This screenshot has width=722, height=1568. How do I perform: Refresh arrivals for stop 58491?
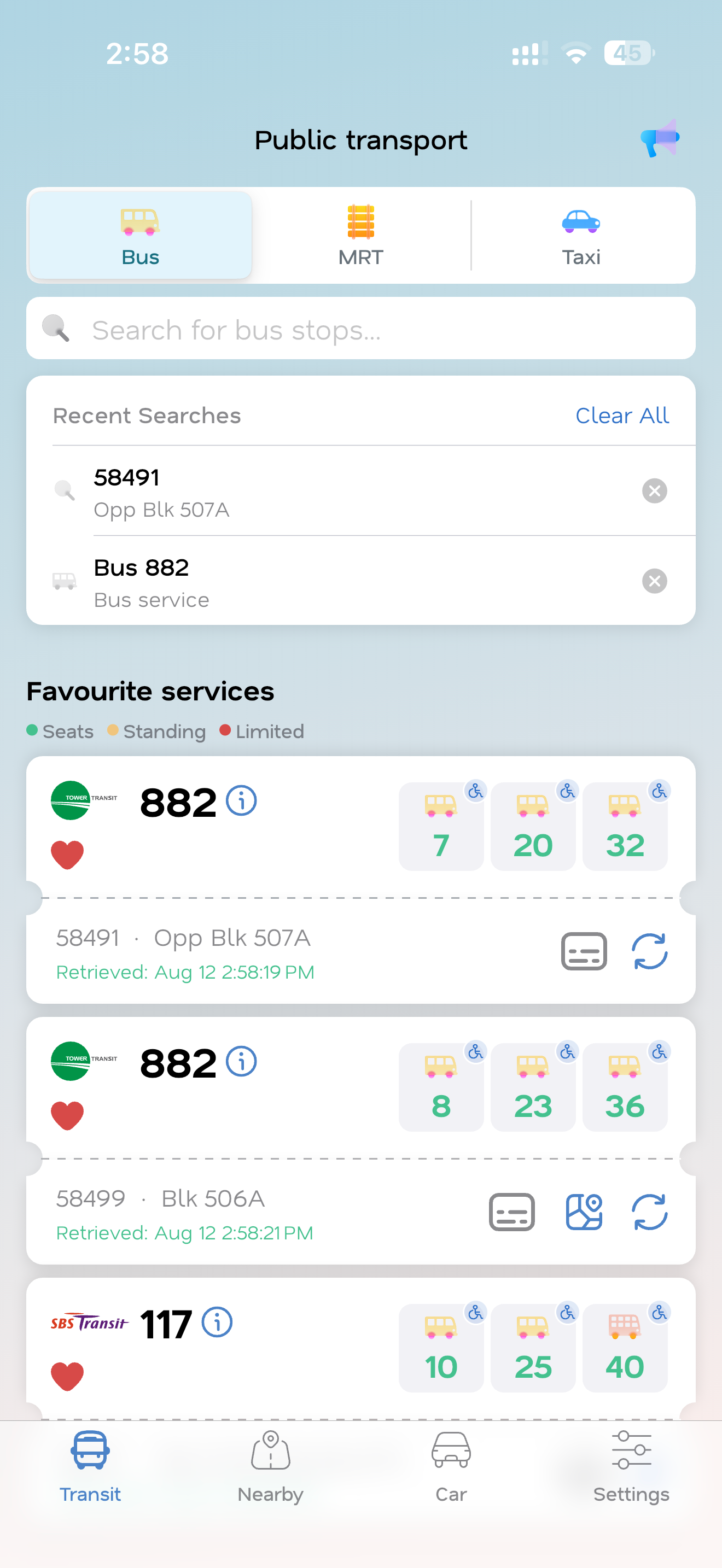click(x=649, y=951)
